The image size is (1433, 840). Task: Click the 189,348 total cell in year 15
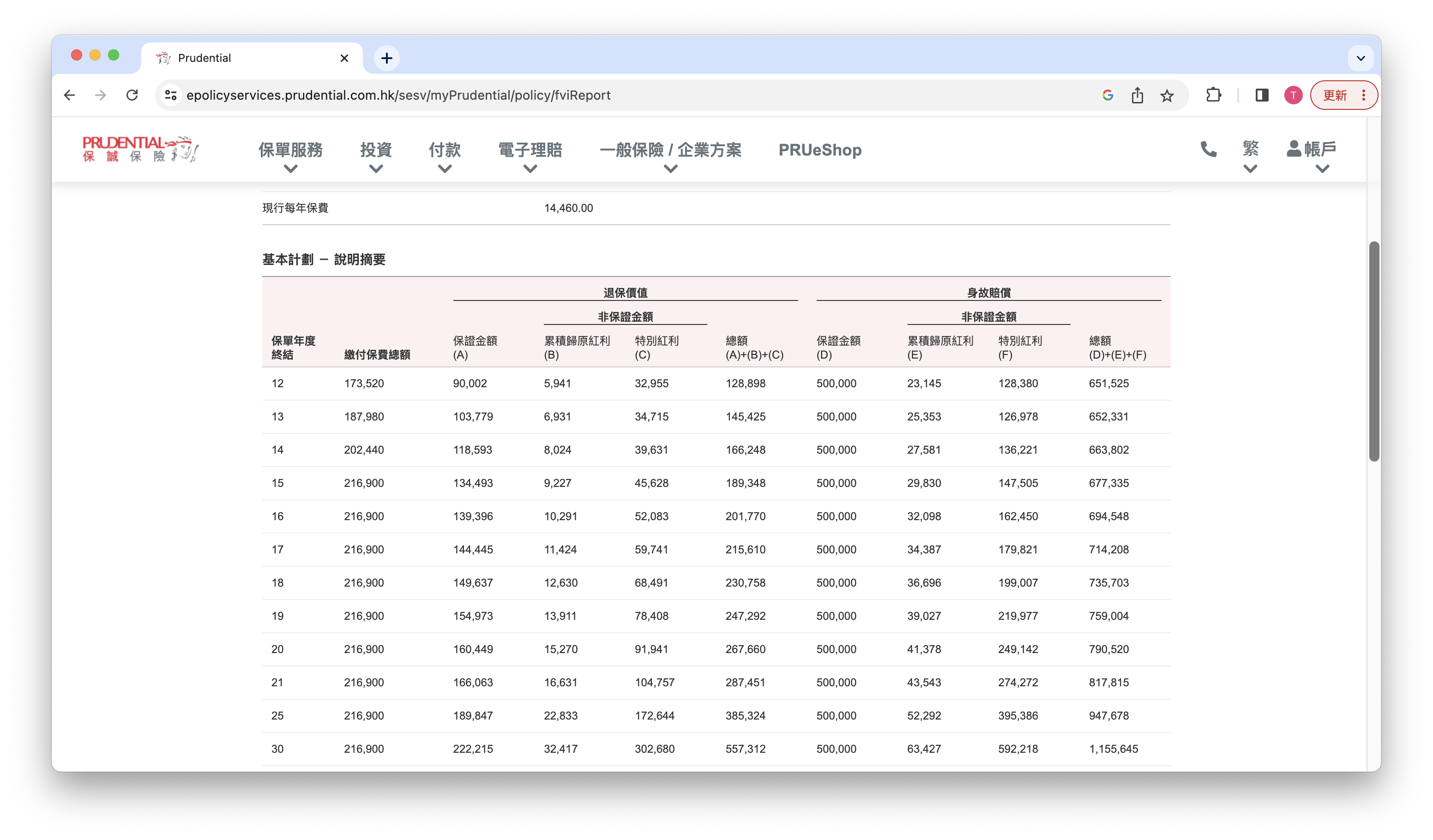745,483
